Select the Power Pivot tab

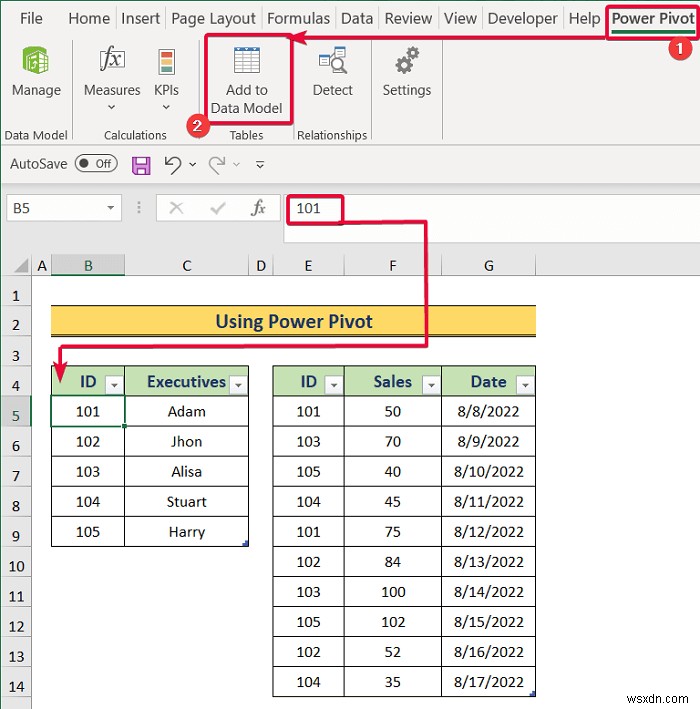[653, 19]
